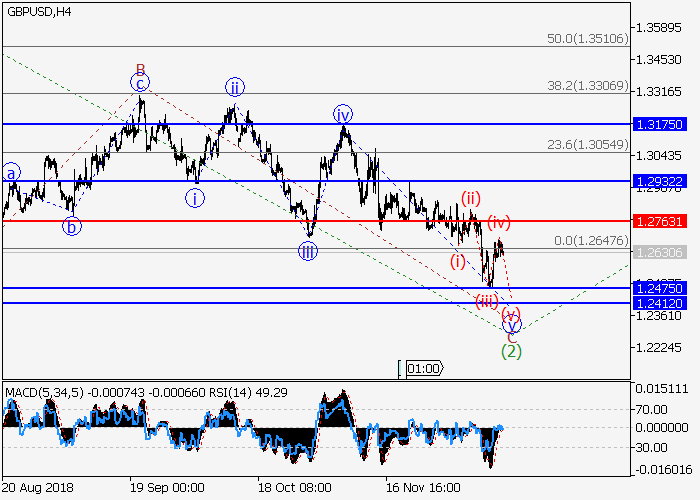The image size is (700, 500).
Task: Select the blue 1.24120 price level tag
Action: click(658, 302)
